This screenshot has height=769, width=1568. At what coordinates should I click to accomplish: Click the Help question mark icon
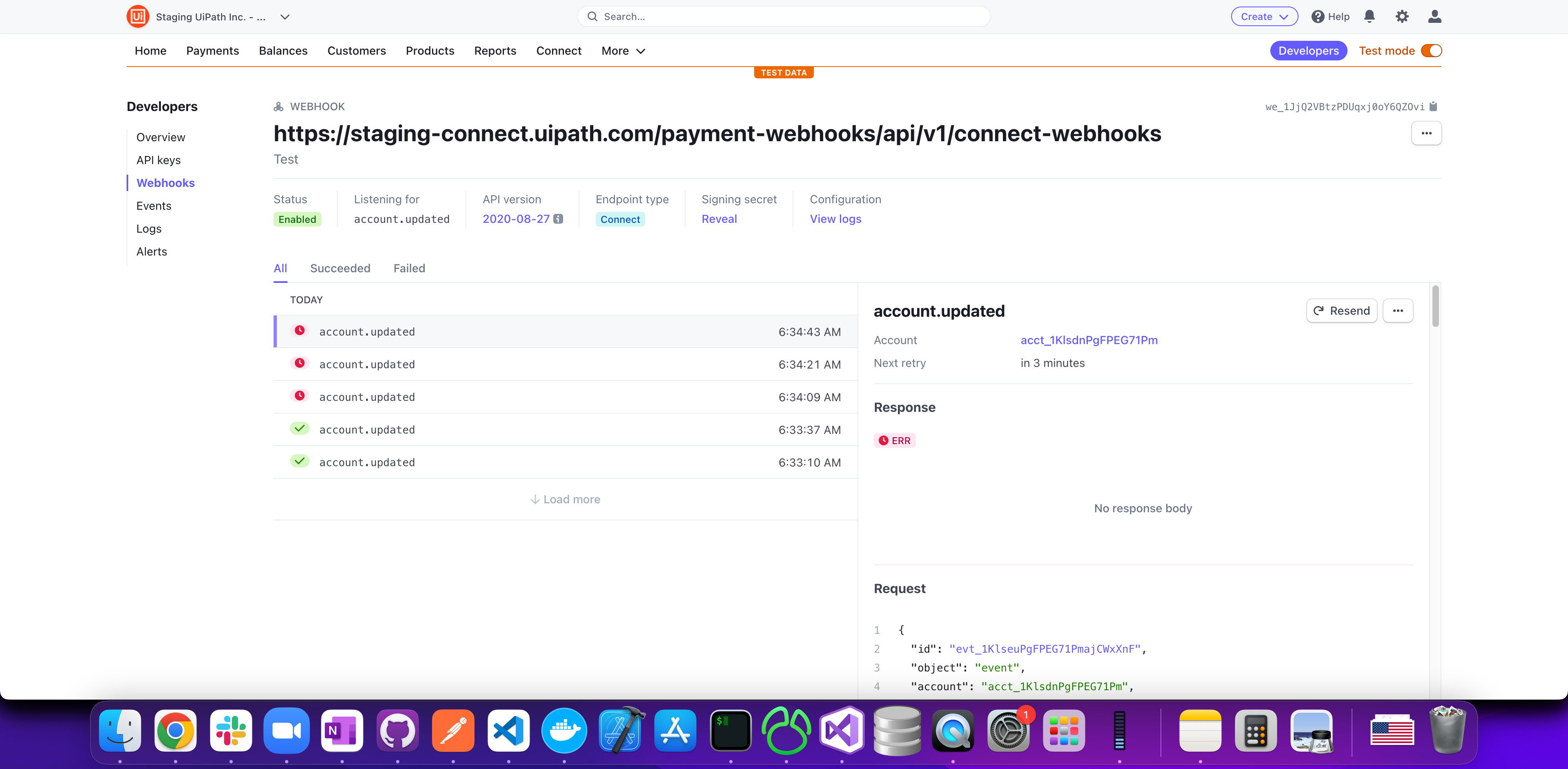[1318, 16]
